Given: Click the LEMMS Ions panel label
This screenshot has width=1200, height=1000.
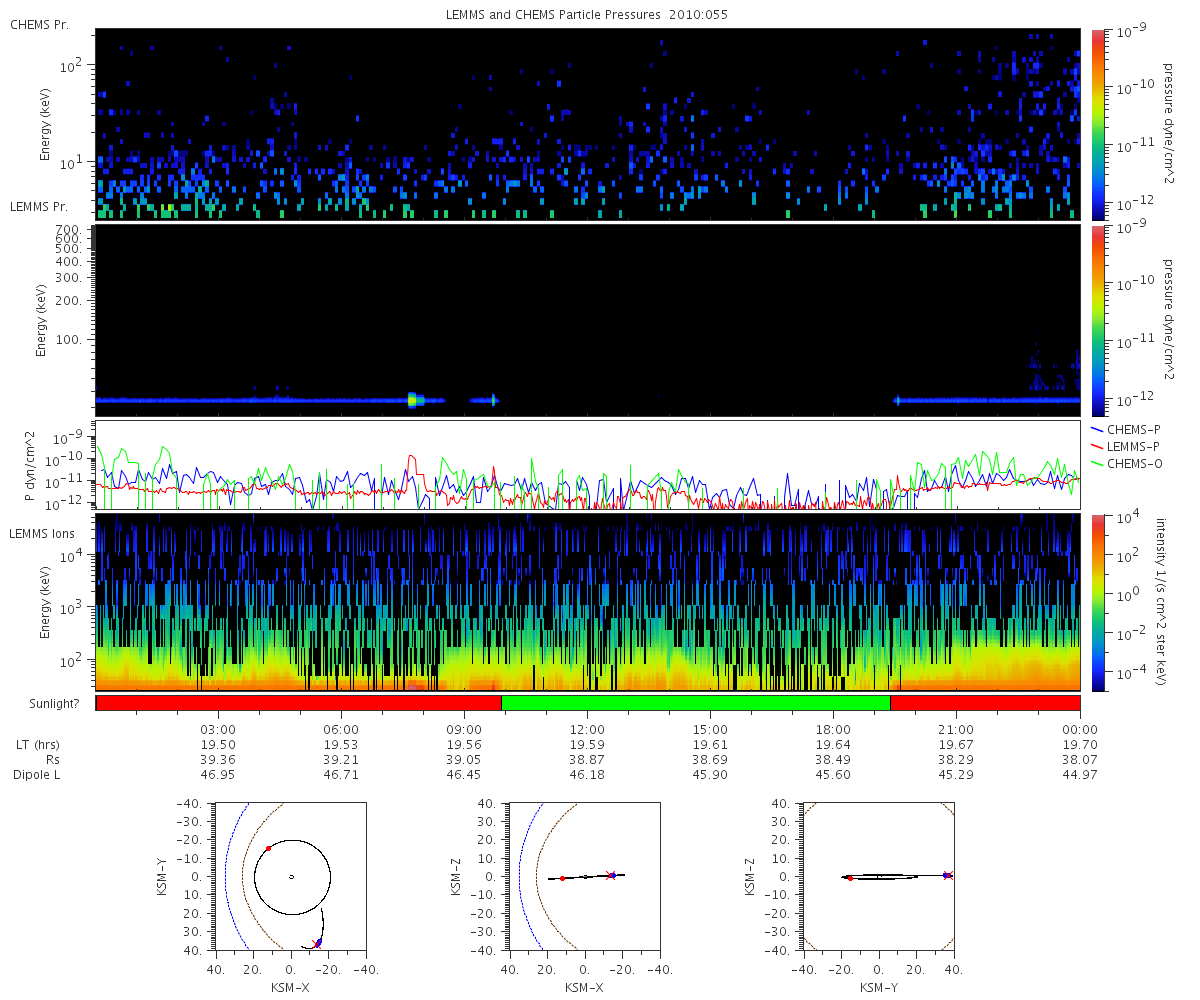Looking at the screenshot, I should (40, 535).
